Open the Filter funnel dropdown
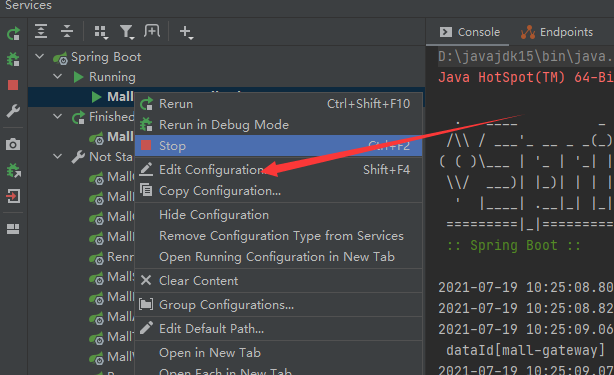 coord(127,32)
